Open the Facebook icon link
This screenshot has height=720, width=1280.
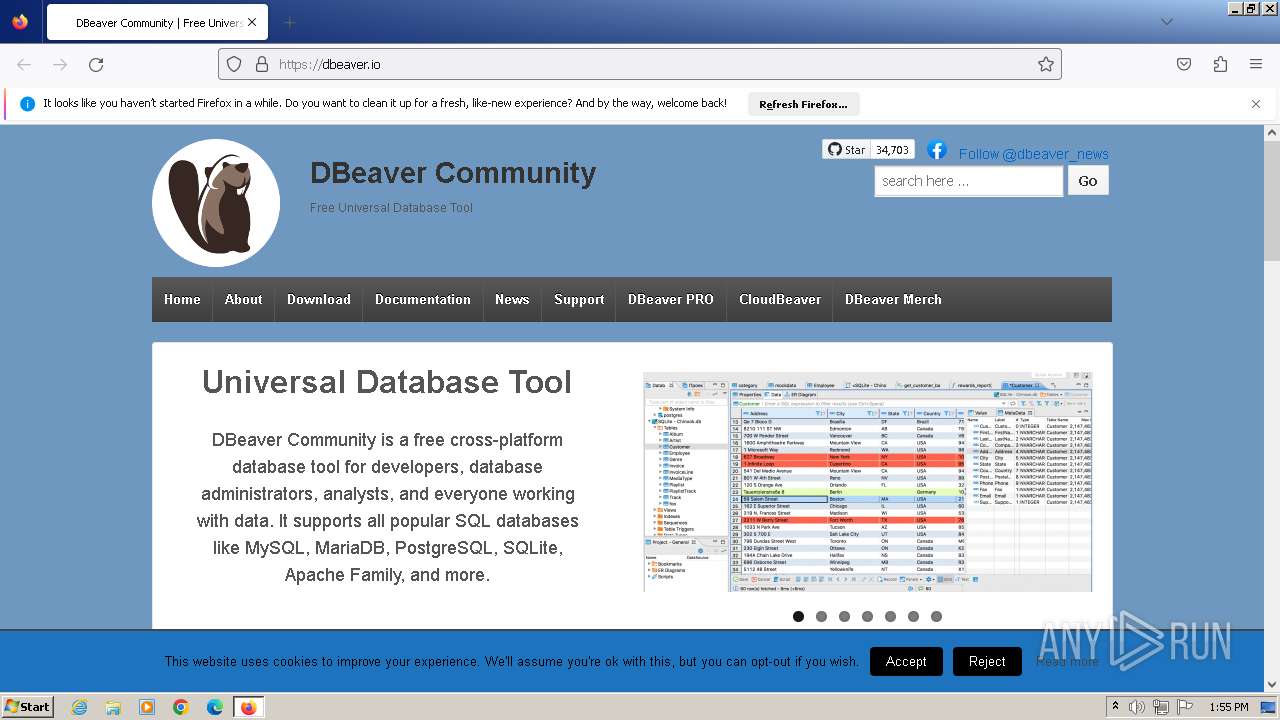(x=937, y=150)
